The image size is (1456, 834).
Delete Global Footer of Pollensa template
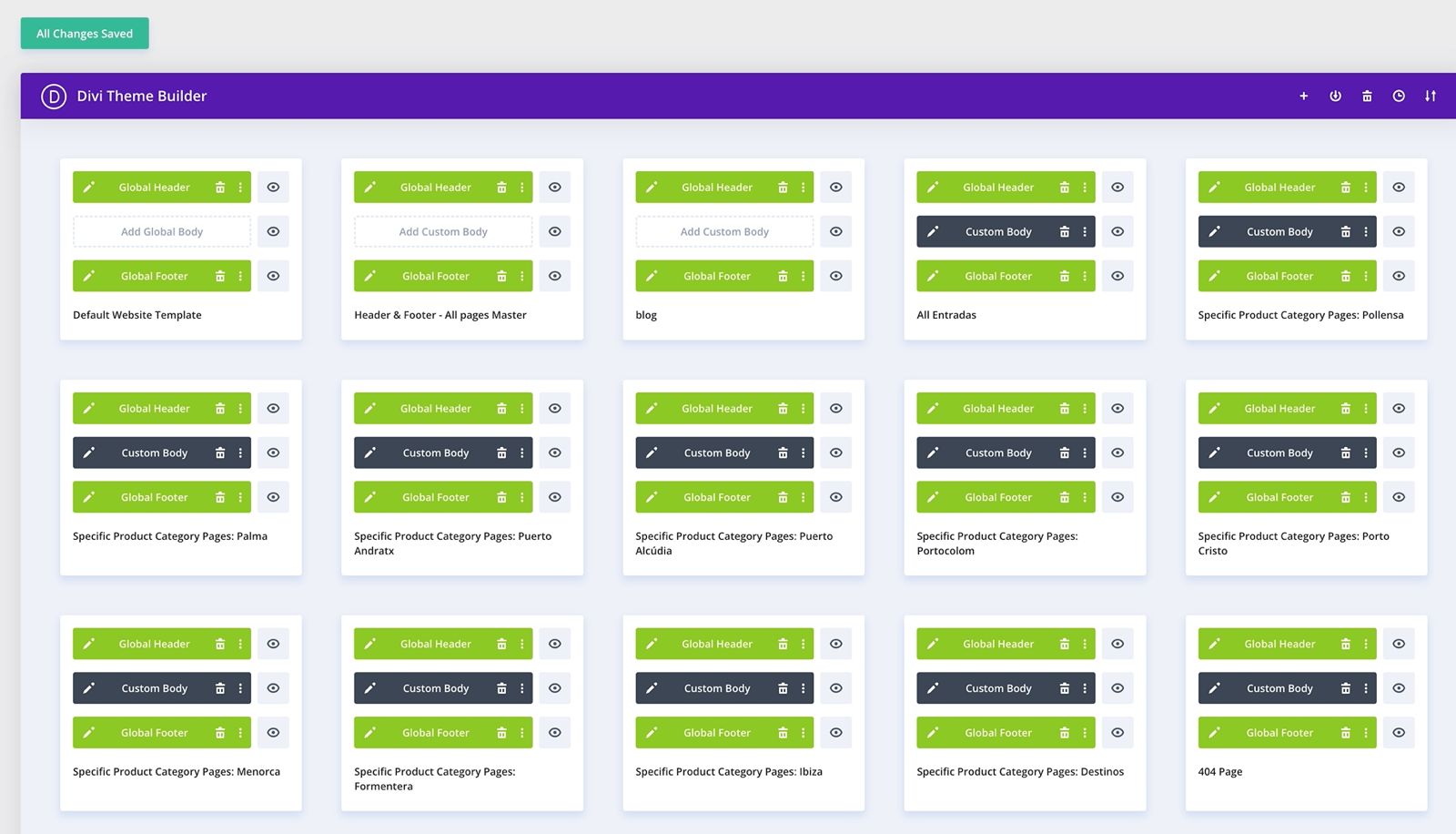coord(1345,276)
